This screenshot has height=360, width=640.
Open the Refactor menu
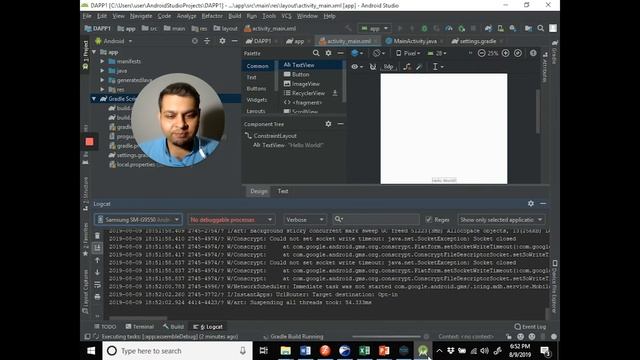coord(212,16)
